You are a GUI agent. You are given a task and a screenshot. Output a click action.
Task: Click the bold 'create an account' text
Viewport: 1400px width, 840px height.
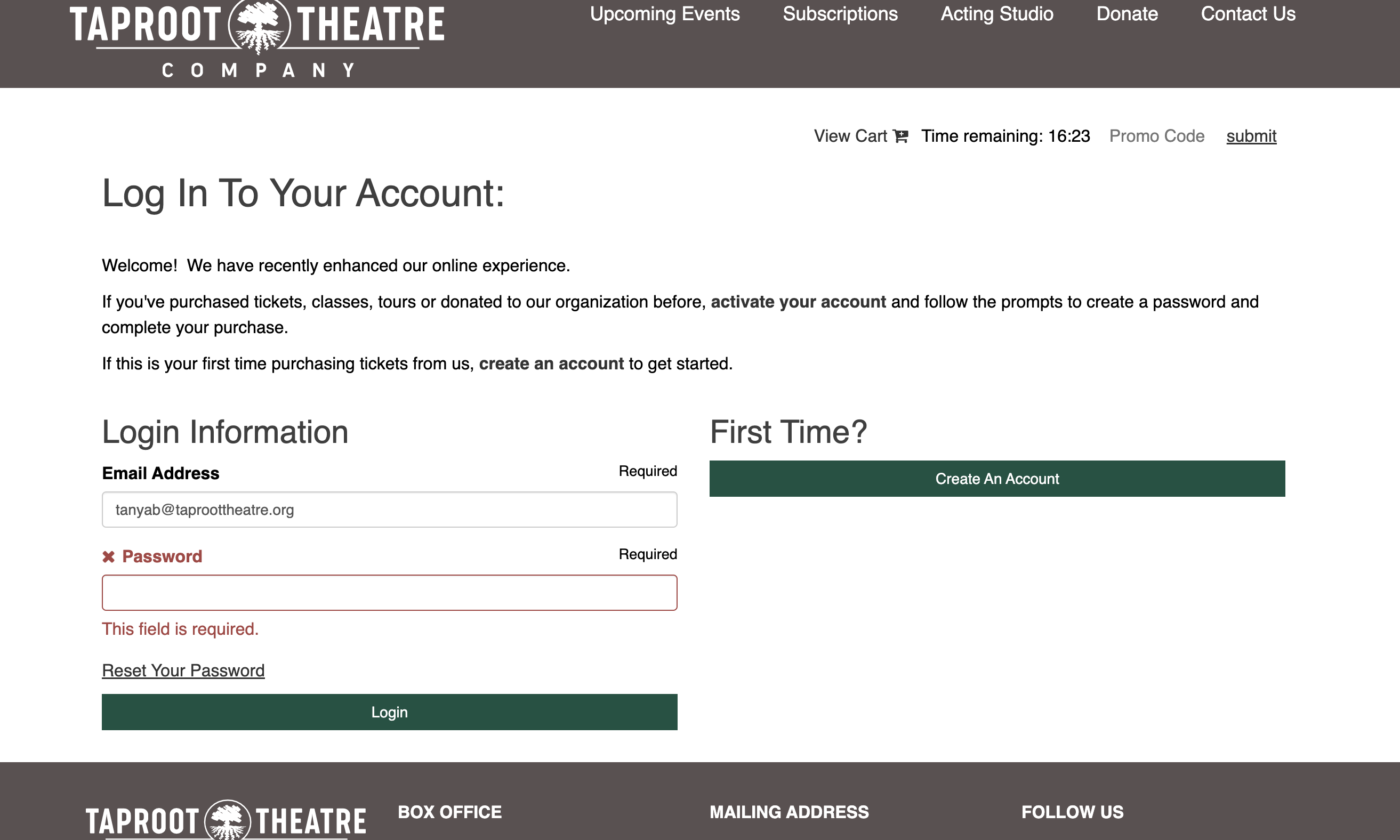tap(551, 364)
